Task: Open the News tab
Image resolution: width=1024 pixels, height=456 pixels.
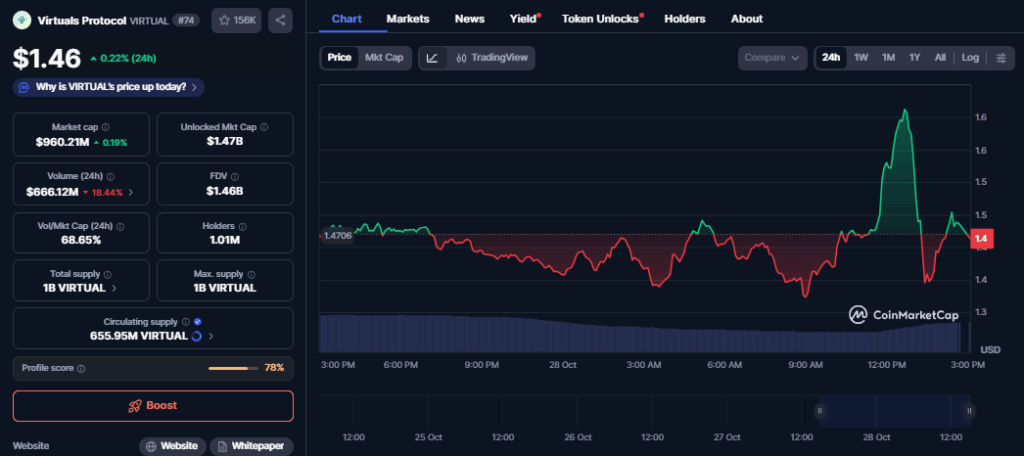Action: coord(470,19)
